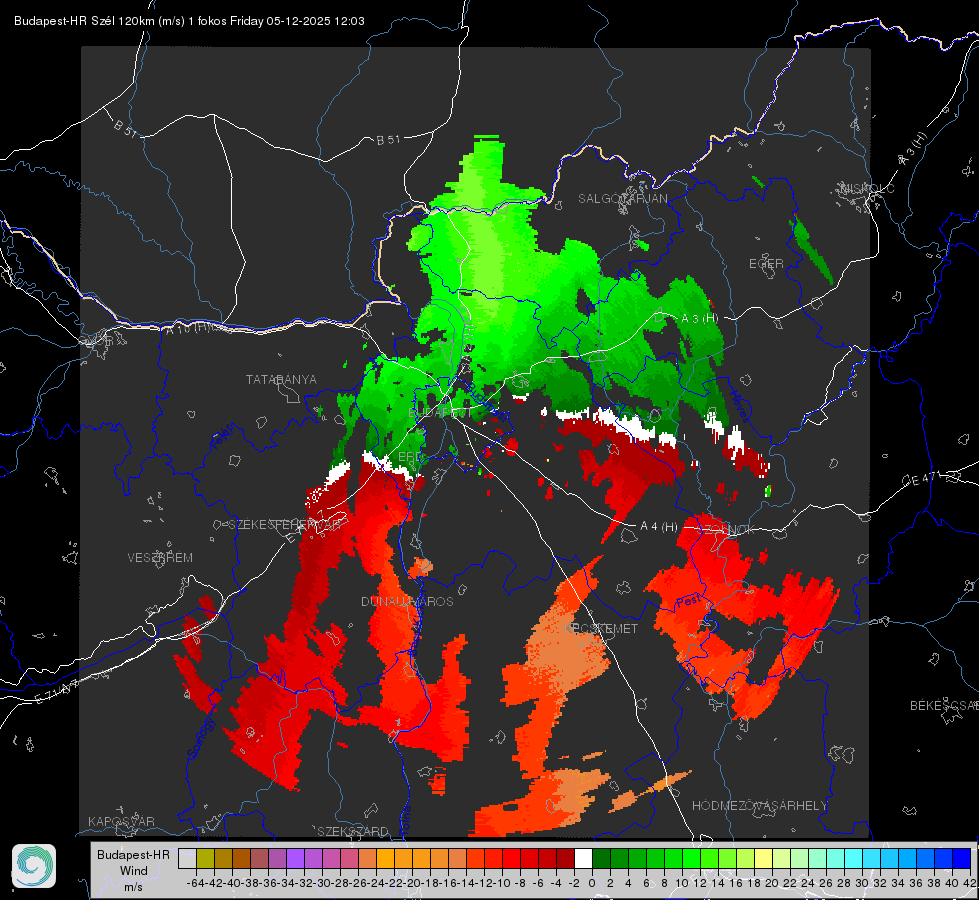The height and width of the screenshot is (900, 979).
Task: Click the HODMEZOVASARHELY city label
Action: pyautogui.click(x=759, y=806)
